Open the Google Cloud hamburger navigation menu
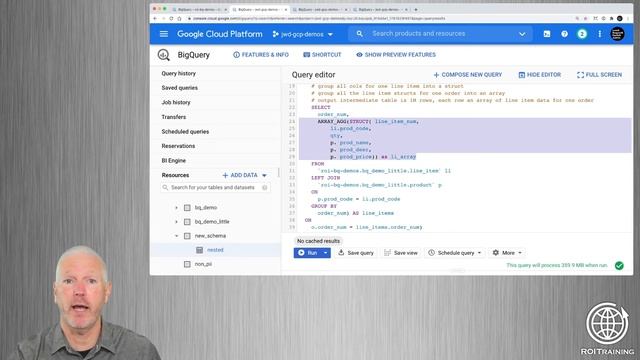This screenshot has height=360, width=640. (x=164, y=34)
